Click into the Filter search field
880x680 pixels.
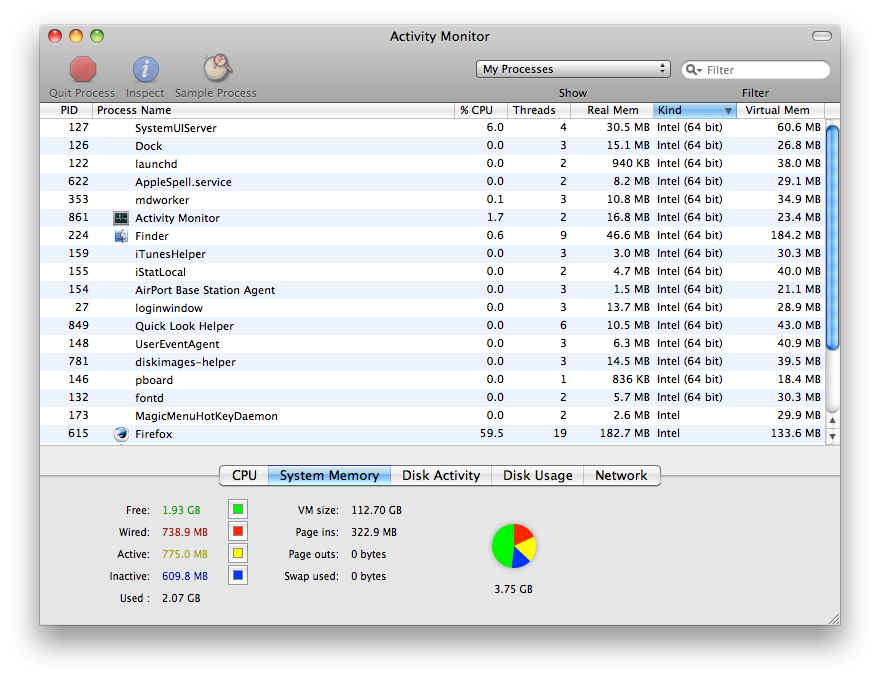click(x=755, y=70)
